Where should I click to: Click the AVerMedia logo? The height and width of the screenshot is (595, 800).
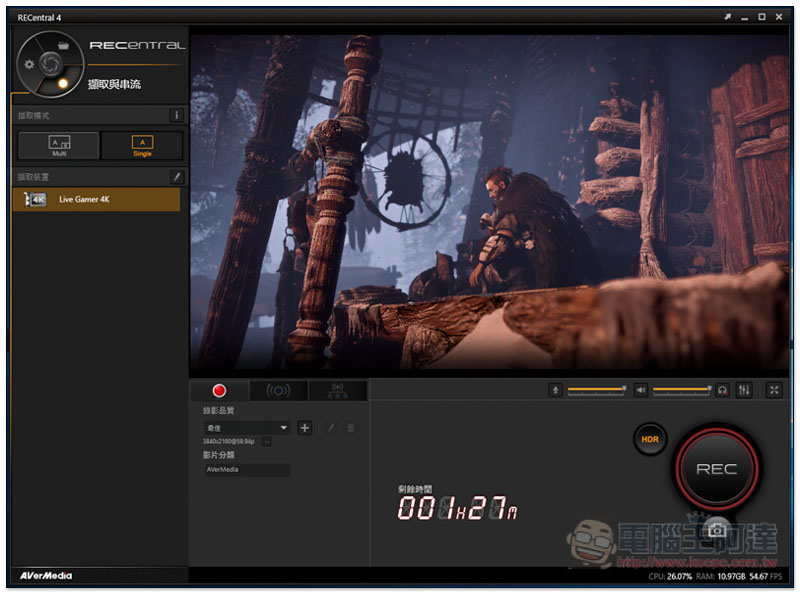coord(46,576)
